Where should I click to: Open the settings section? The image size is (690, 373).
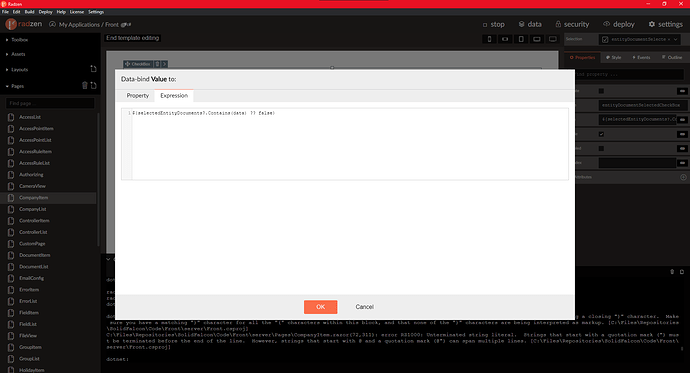point(665,24)
